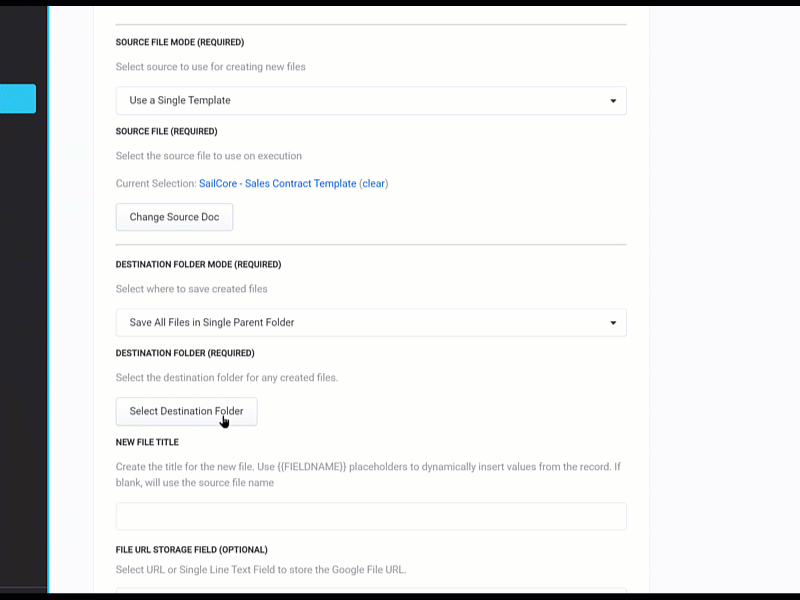The height and width of the screenshot is (600, 800).
Task: Click inside the New File Title input field
Action: 370,516
